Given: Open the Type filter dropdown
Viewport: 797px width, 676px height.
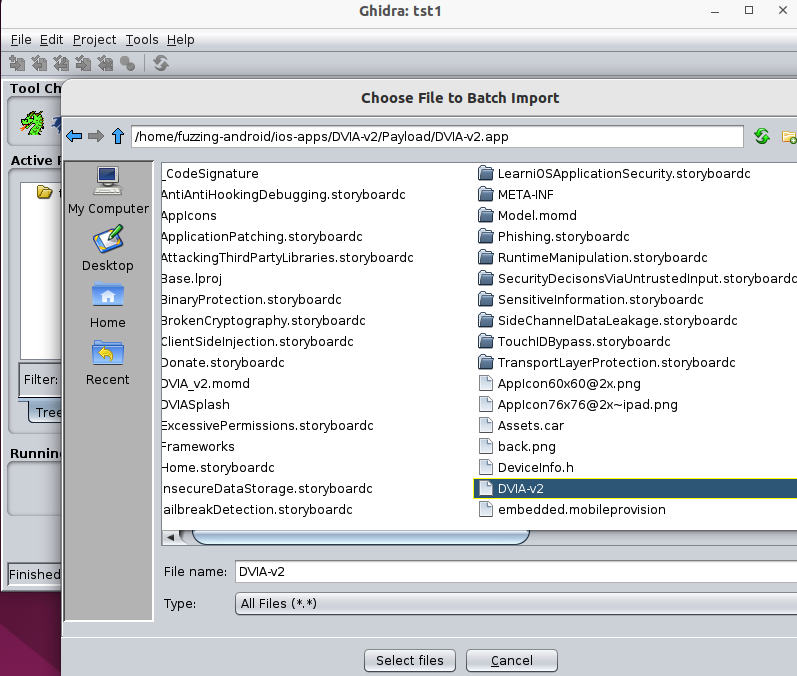Looking at the screenshot, I should [515, 604].
